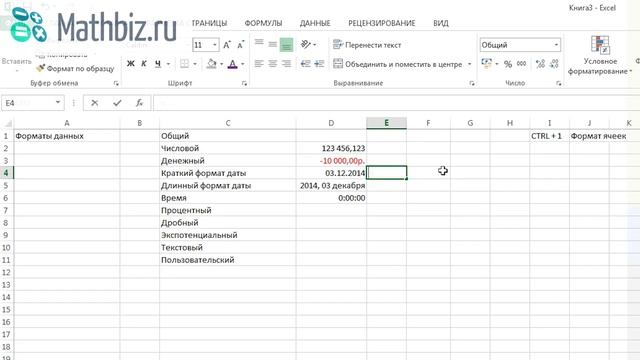Apply thousands separator (000) style

(x=521, y=64)
